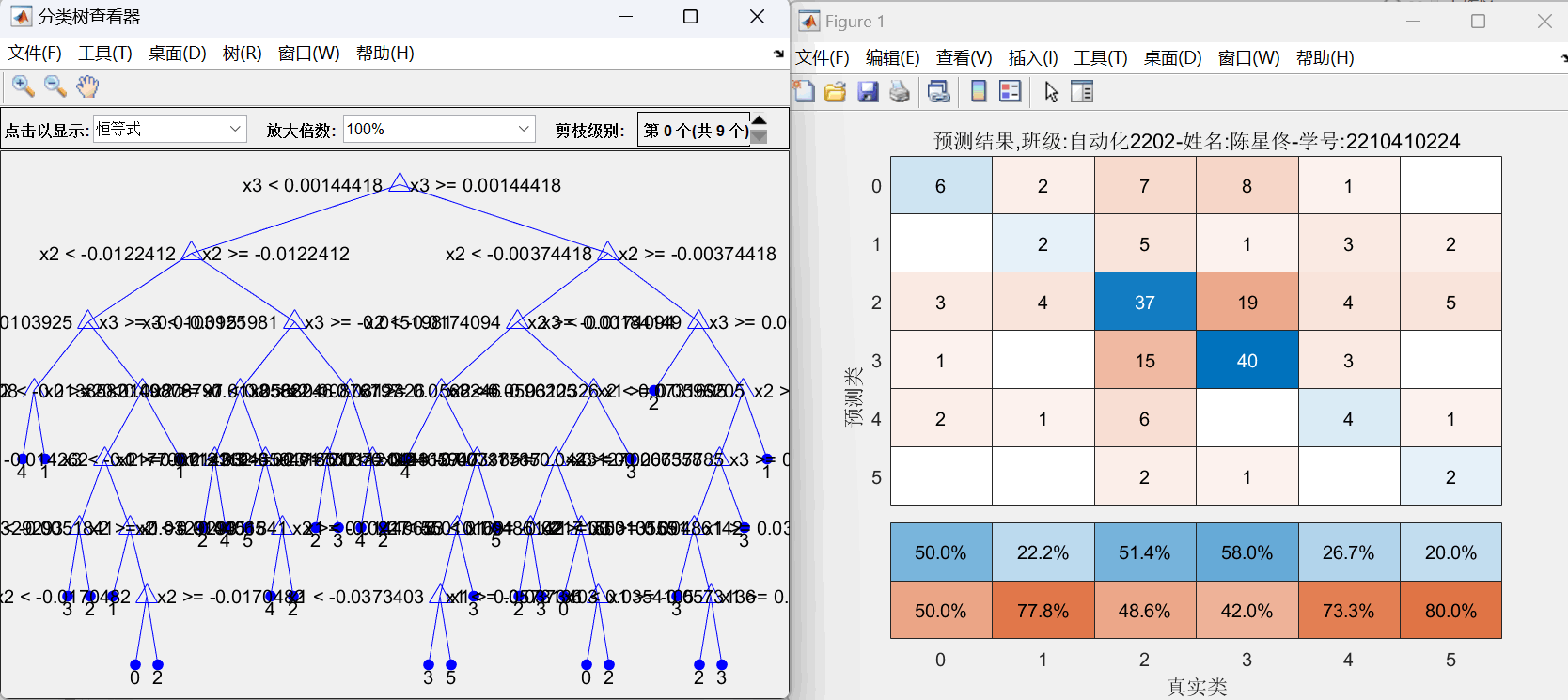The width and height of the screenshot is (1568, 700).
Task: Open the 帮助(H) menu in Figure 1
Action: click(x=1325, y=58)
